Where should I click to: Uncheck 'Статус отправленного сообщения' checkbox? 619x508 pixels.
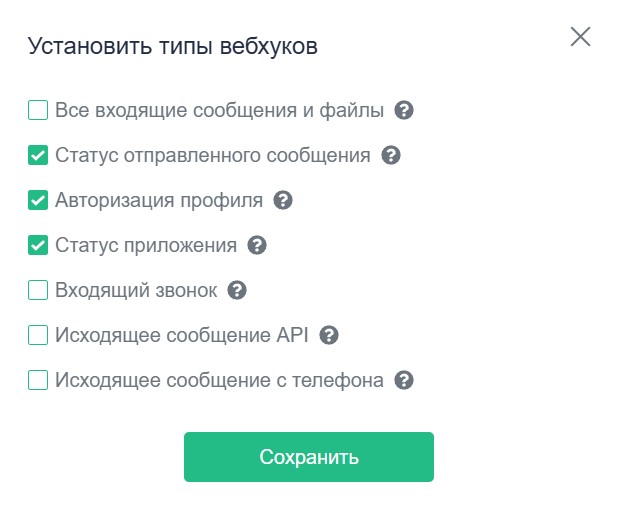pyautogui.click(x=38, y=155)
